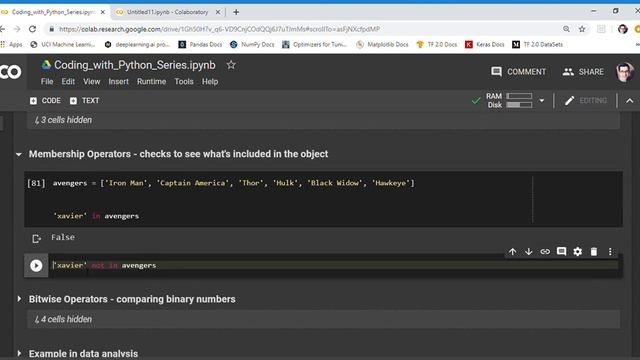This screenshot has width=640, height=360.
Task: Open Chrome profile avatar
Action: [623, 29]
